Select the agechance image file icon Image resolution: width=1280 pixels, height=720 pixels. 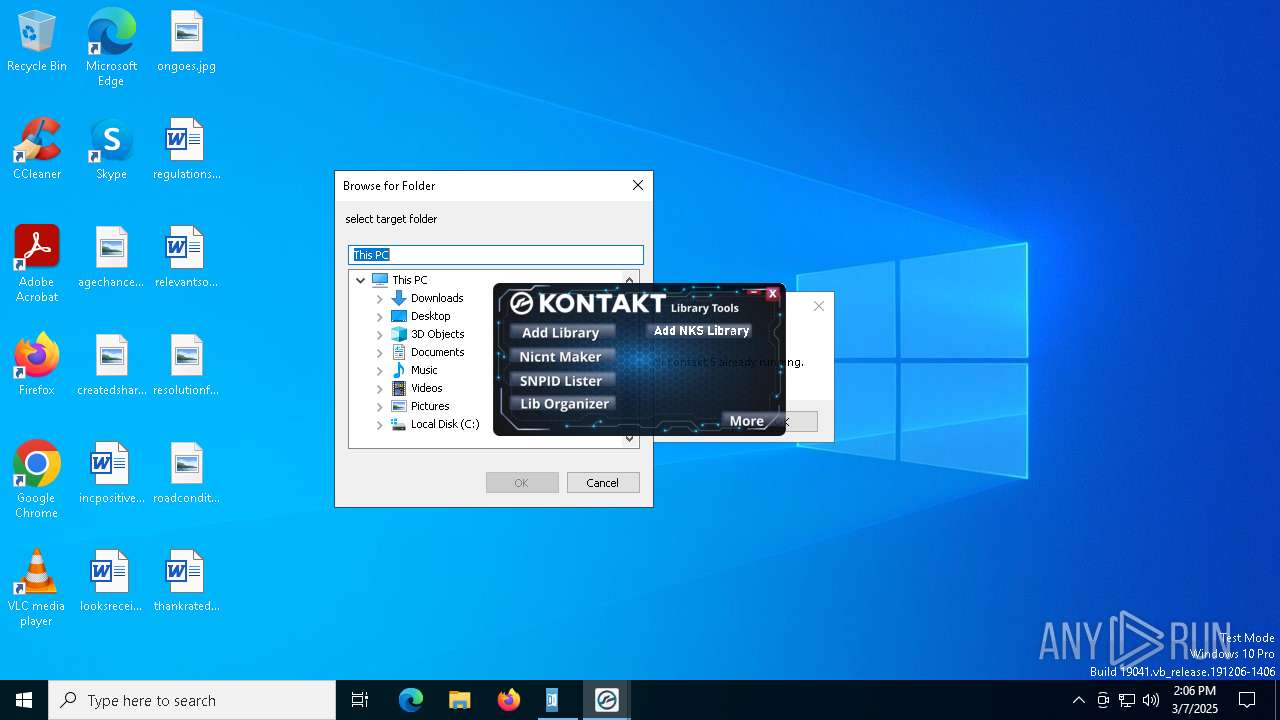coord(111,258)
